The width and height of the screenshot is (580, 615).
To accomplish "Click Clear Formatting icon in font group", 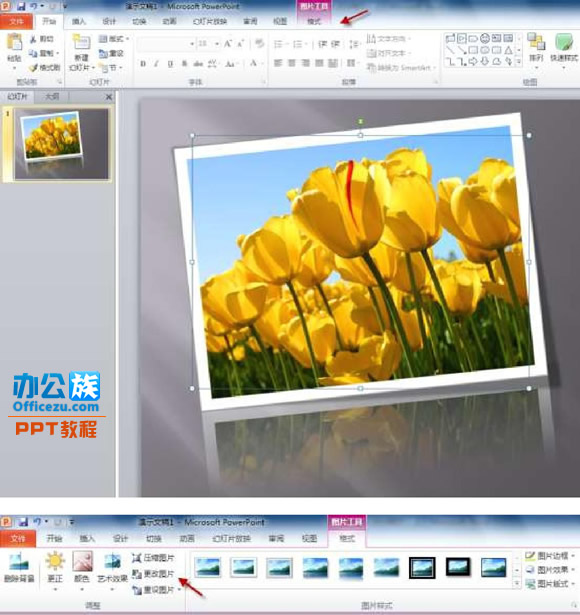I will (259, 43).
